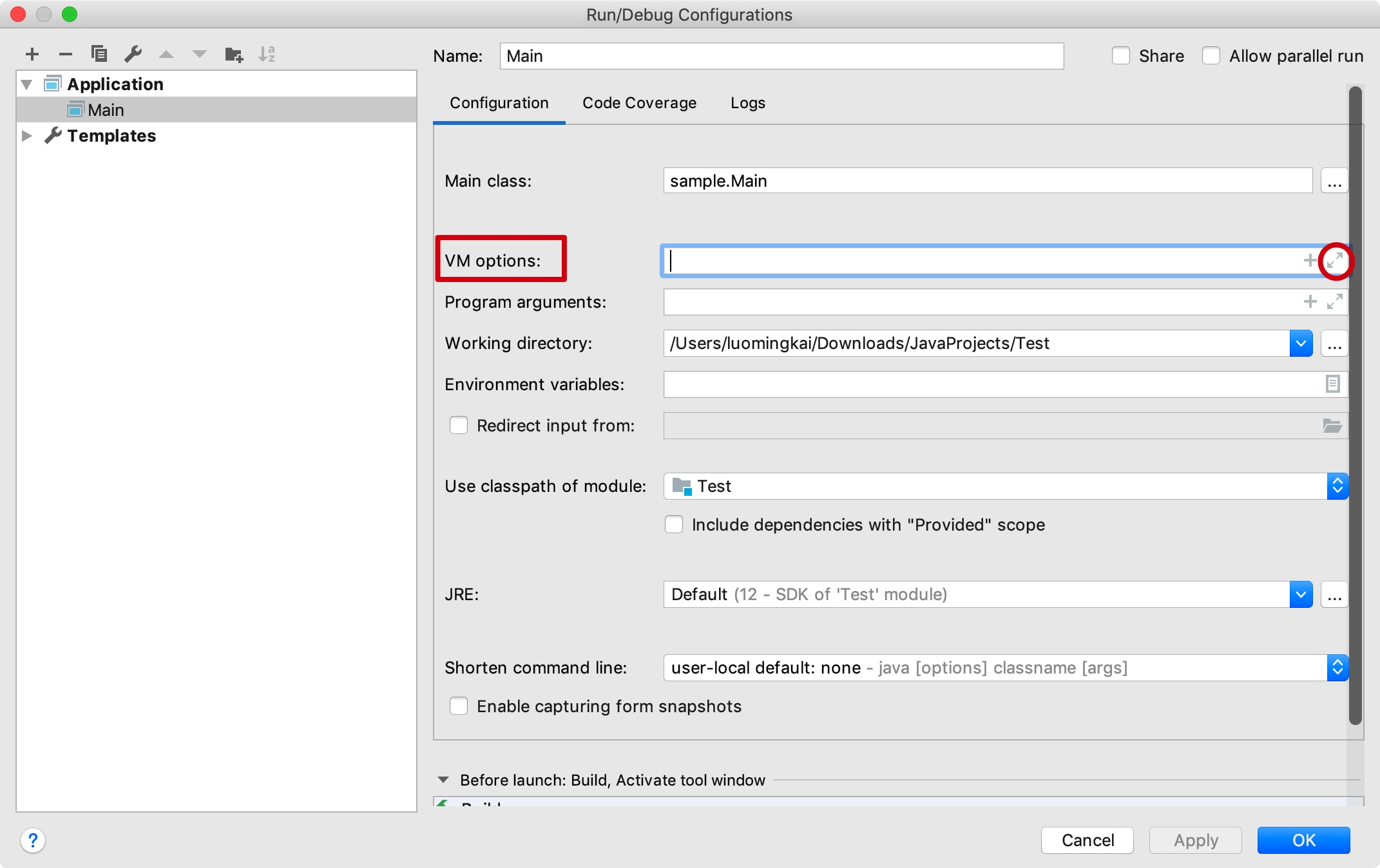Click the Edit Templates wrench icon
The height and width of the screenshot is (868, 1380).
[x=133, y=54]
